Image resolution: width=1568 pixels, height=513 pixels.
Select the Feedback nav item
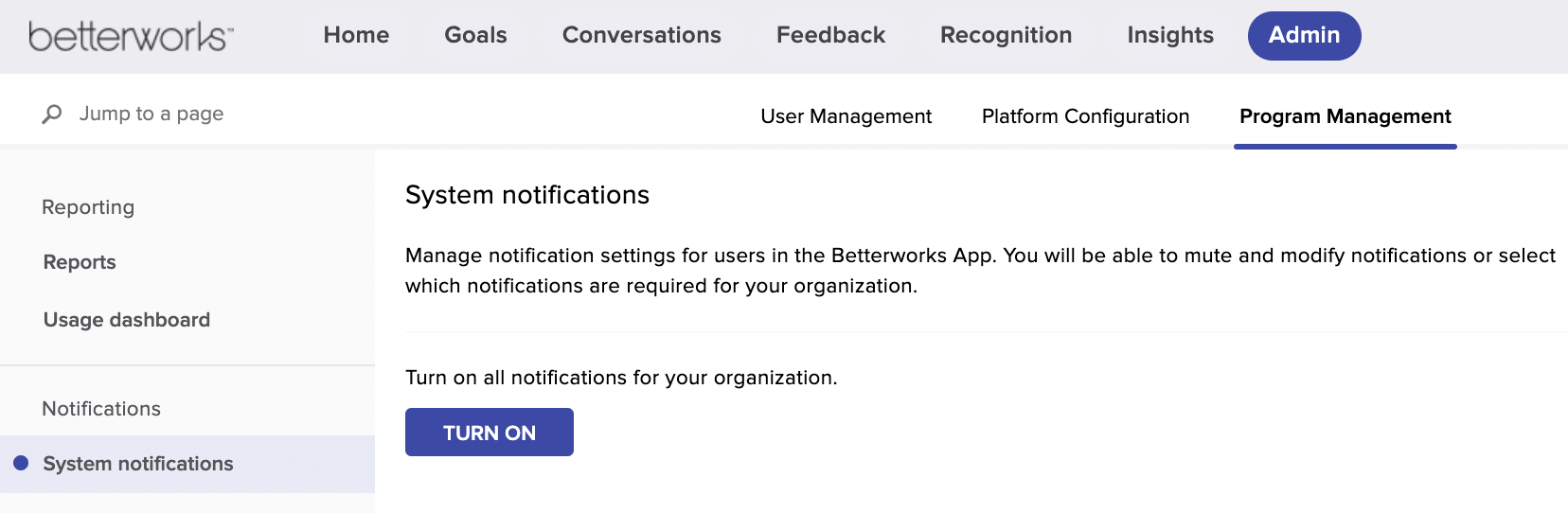pos(830,35)
